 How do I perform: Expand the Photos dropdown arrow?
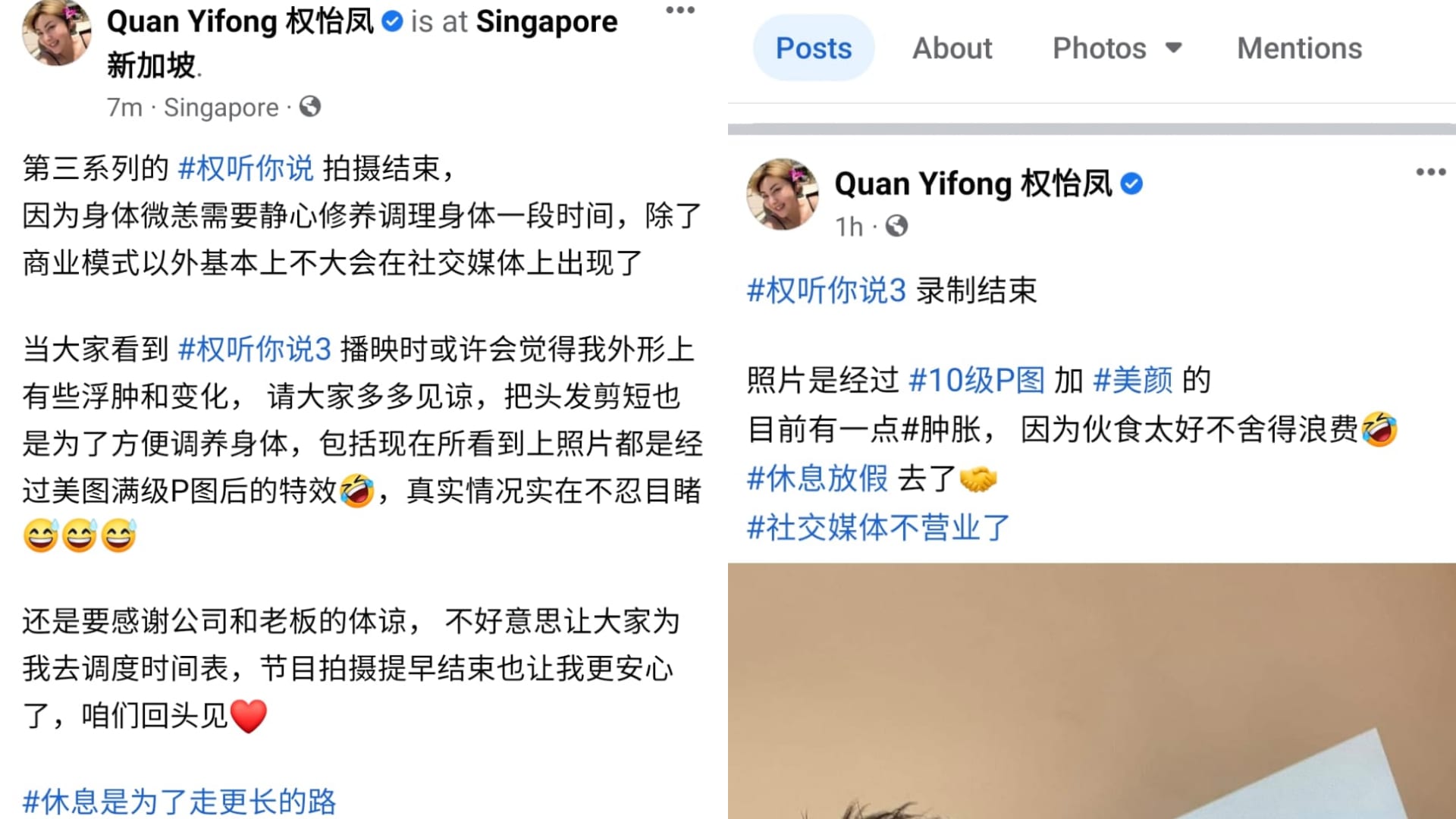click(x=1173, y=49)
